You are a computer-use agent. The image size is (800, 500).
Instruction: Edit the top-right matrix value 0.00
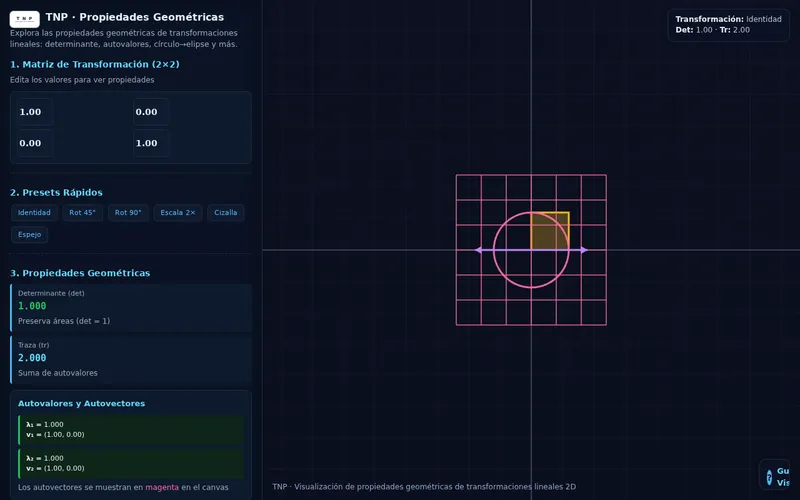pos(151,112)
